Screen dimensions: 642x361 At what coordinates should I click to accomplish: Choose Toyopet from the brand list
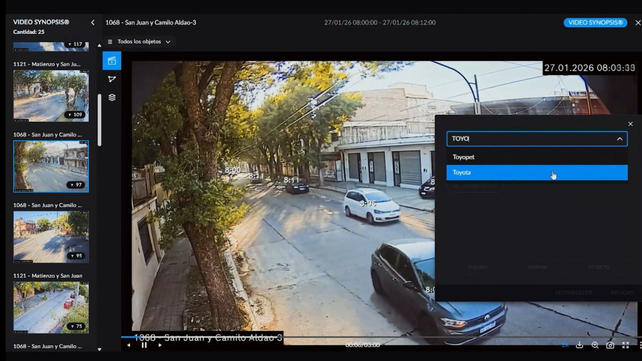[x=537, y=157]
